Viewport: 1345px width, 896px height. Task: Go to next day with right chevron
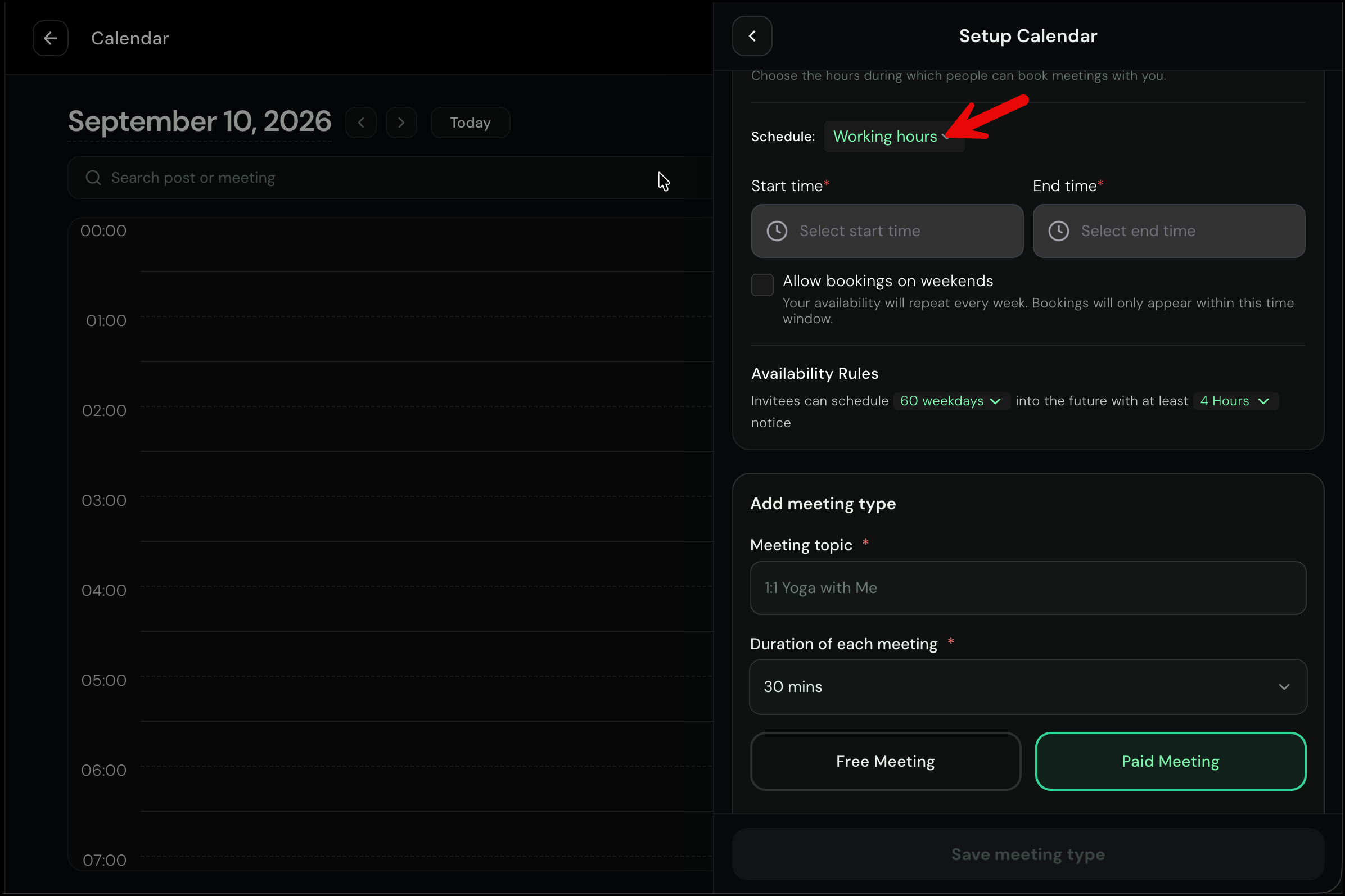tap(401, 123)
